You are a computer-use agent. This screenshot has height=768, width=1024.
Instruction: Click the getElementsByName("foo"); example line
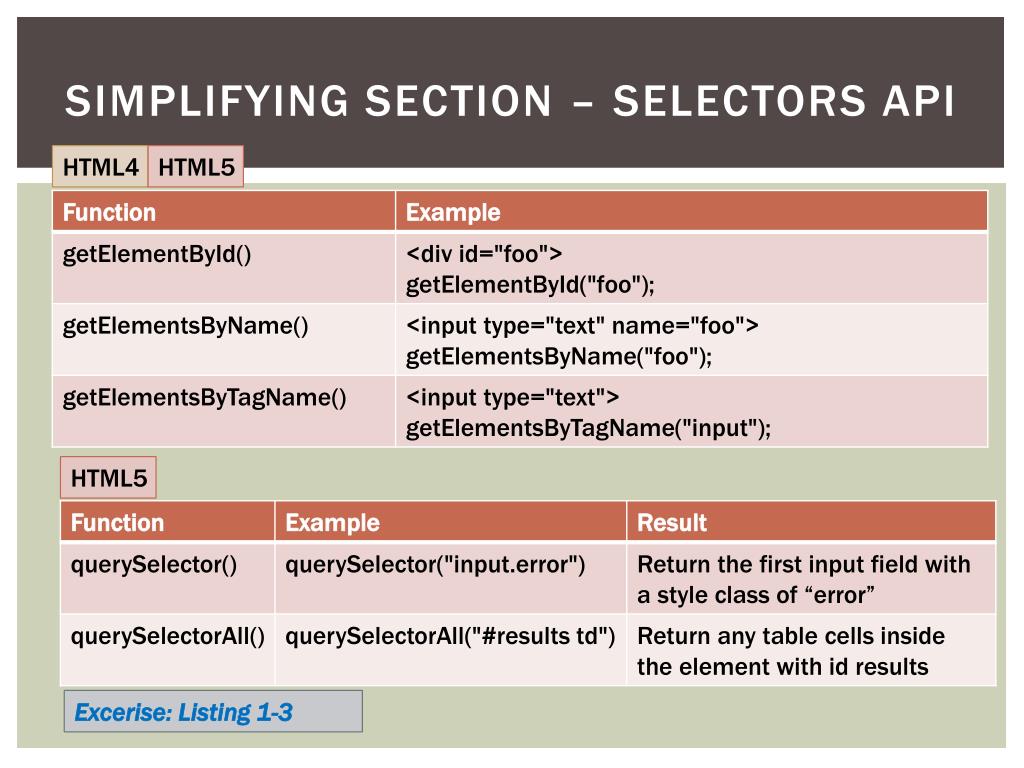(x=558, y=357)
